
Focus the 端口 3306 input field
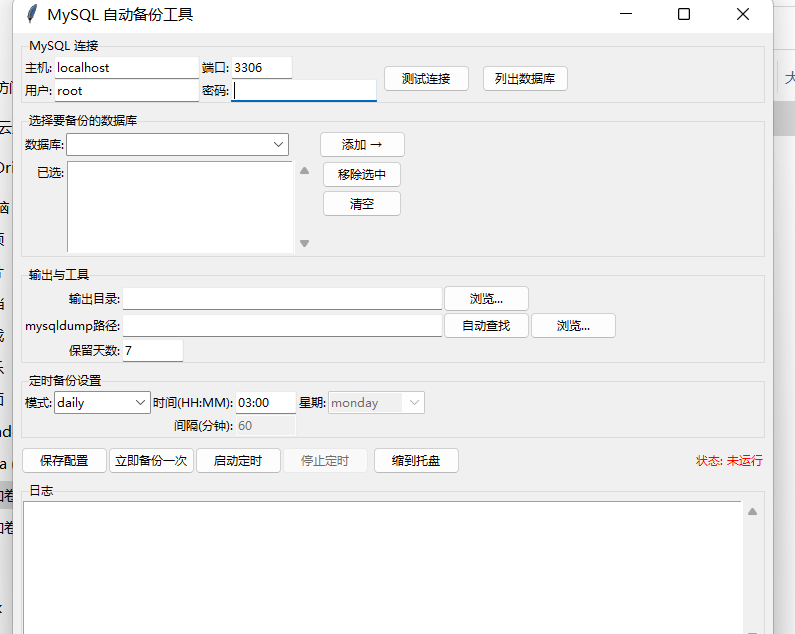point(262,67)
